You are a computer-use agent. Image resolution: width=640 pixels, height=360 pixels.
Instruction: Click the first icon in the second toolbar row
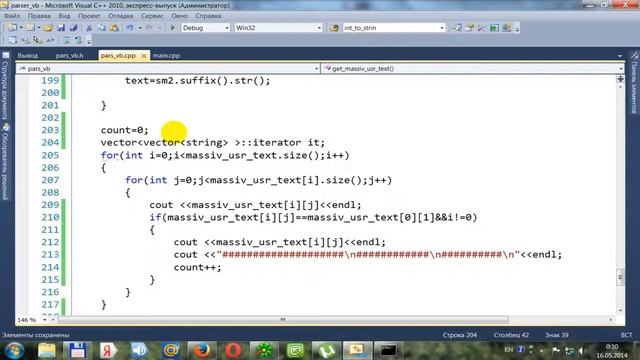click(x=12, y=40)
